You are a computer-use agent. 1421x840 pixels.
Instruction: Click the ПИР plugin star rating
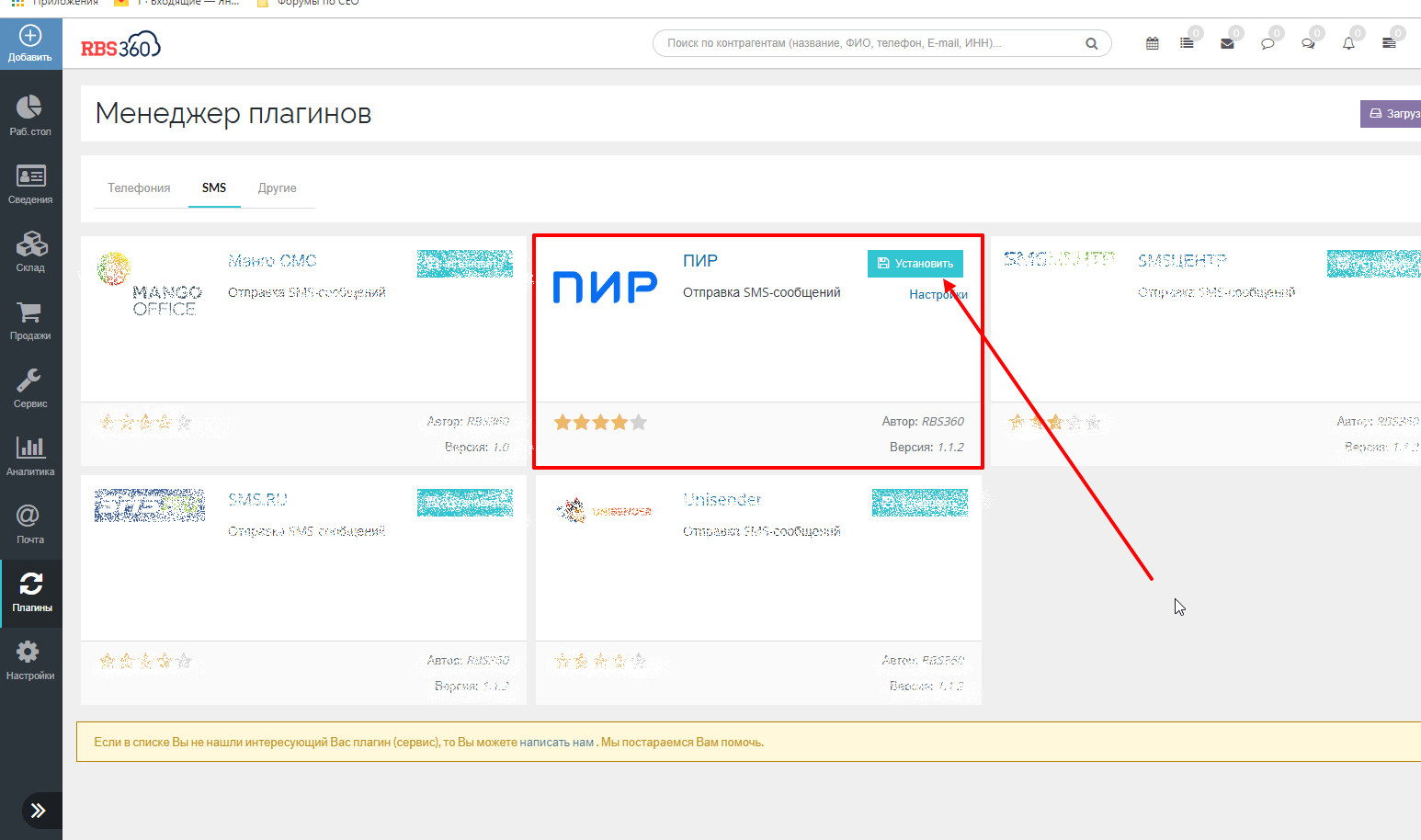(601, 423)
